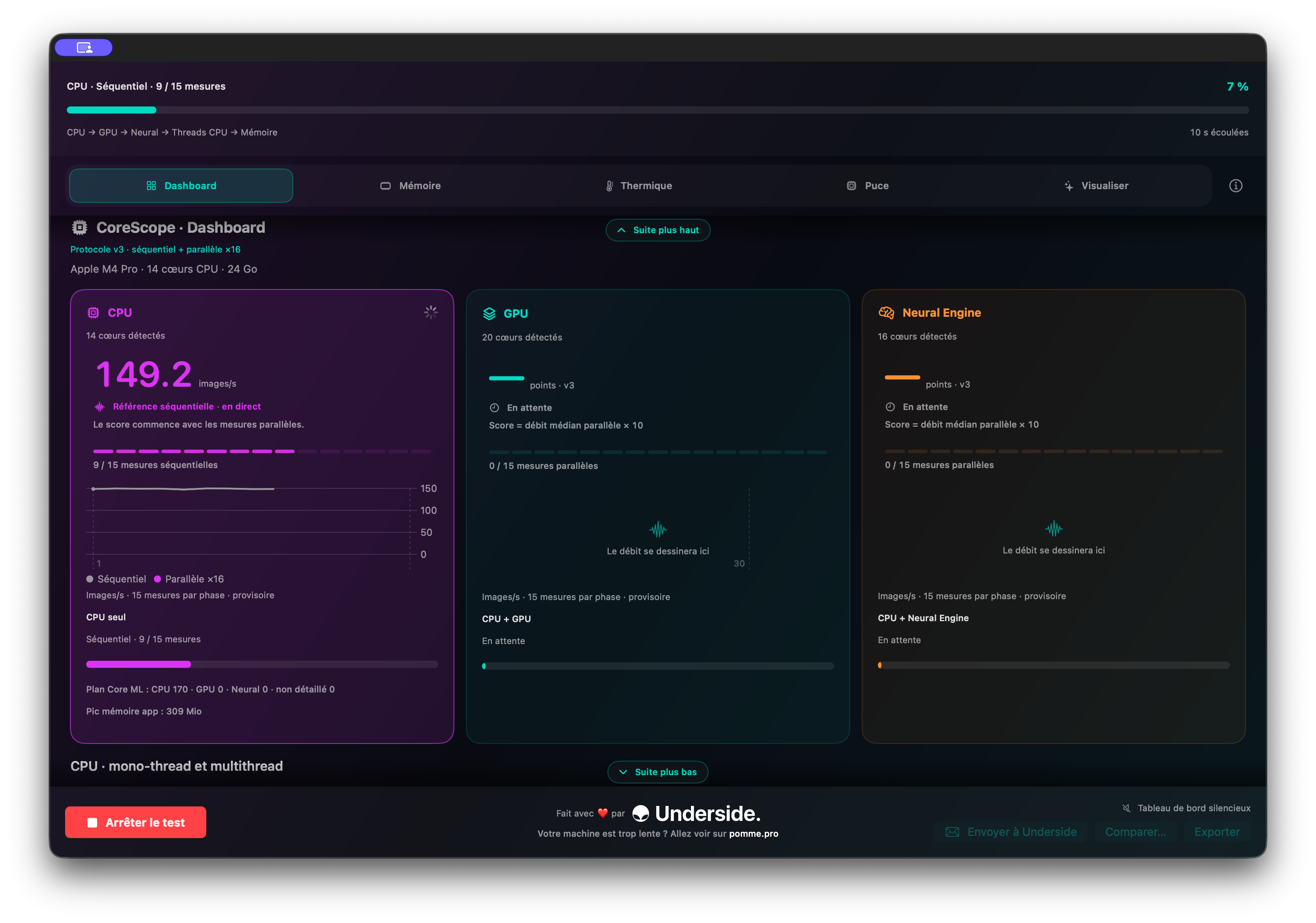Viewport: 1316px width, 923px height.
Task: Open the Puce tab
Action: click(x=867, y=186)
